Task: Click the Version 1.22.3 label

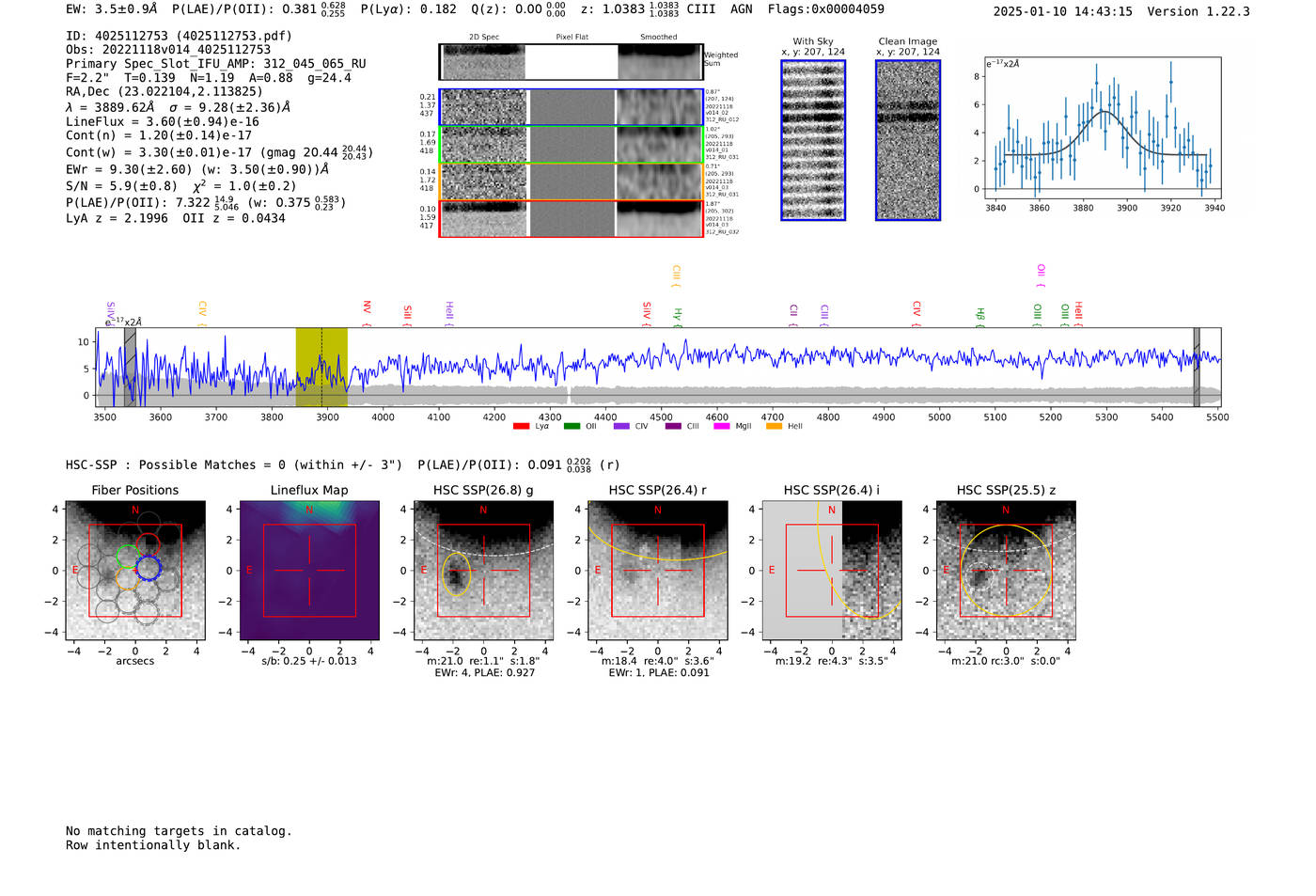Action: point(1198,11)
